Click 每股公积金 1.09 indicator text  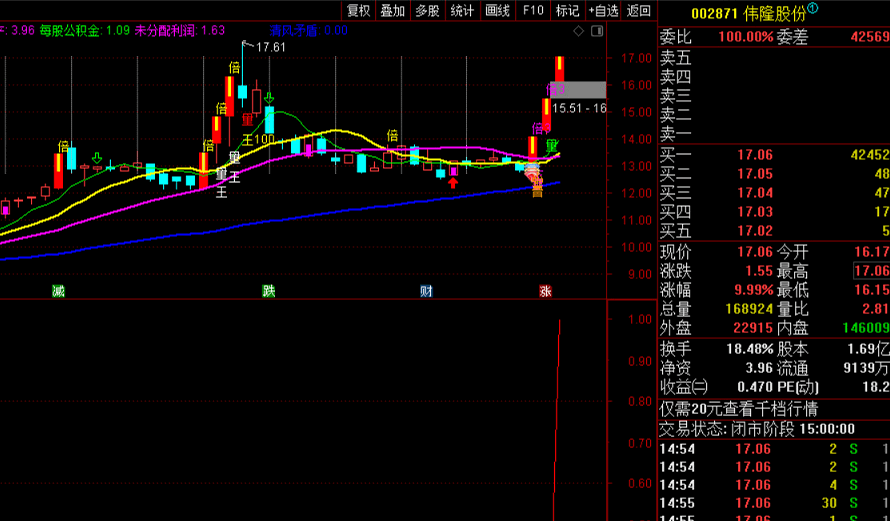click(x=85, y=31)
